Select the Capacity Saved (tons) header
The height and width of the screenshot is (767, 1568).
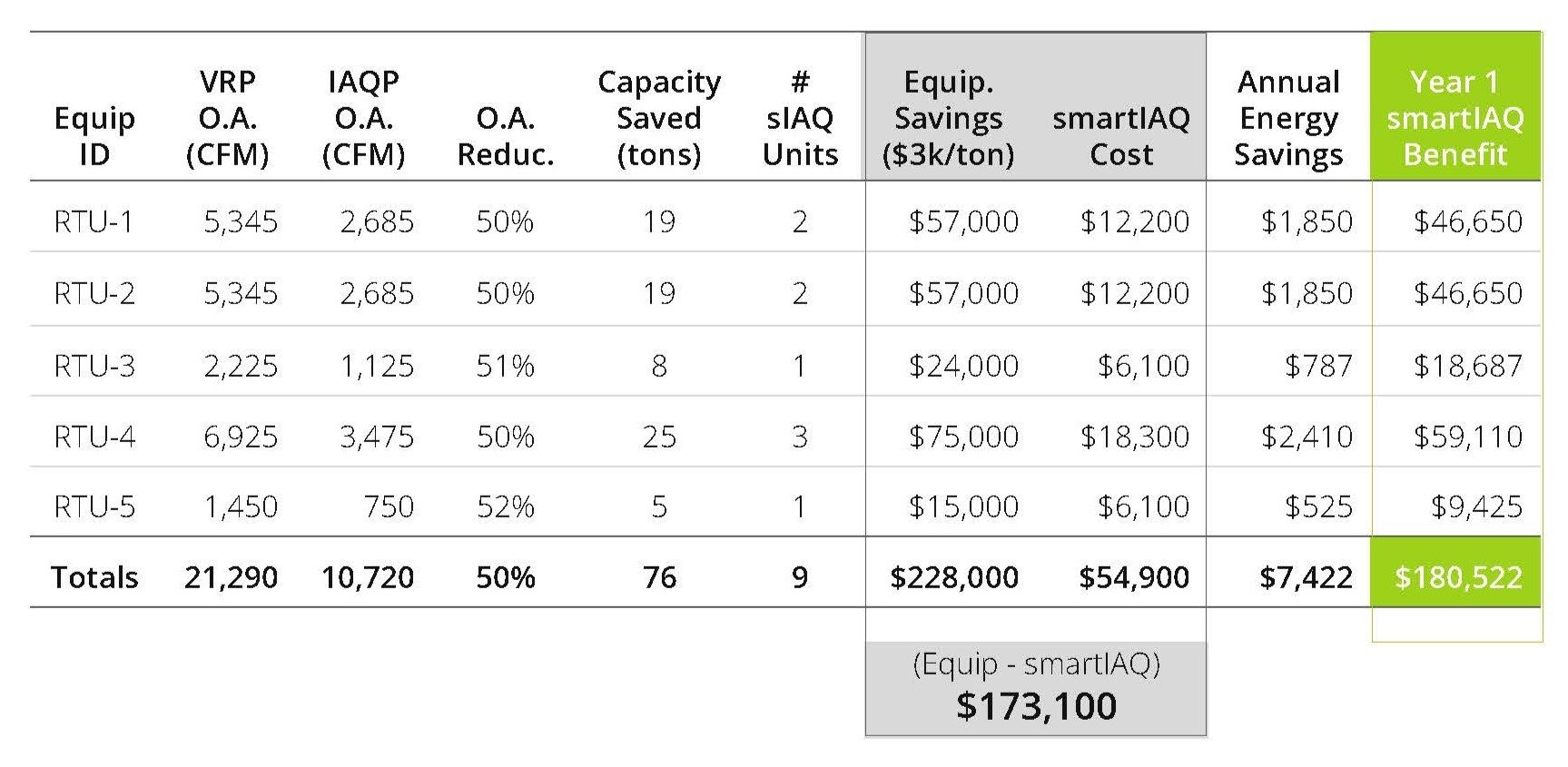(x=659, y=118)
